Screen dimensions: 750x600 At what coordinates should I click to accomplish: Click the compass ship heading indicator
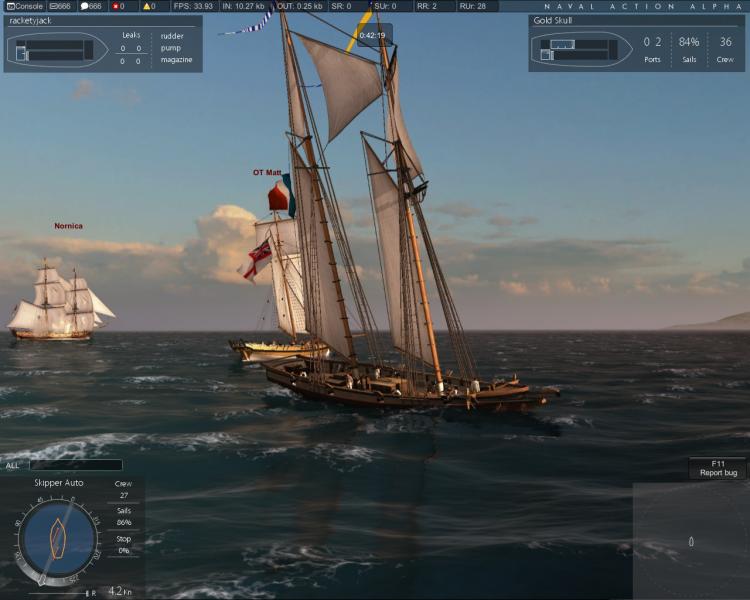click(x=58, y=539)
